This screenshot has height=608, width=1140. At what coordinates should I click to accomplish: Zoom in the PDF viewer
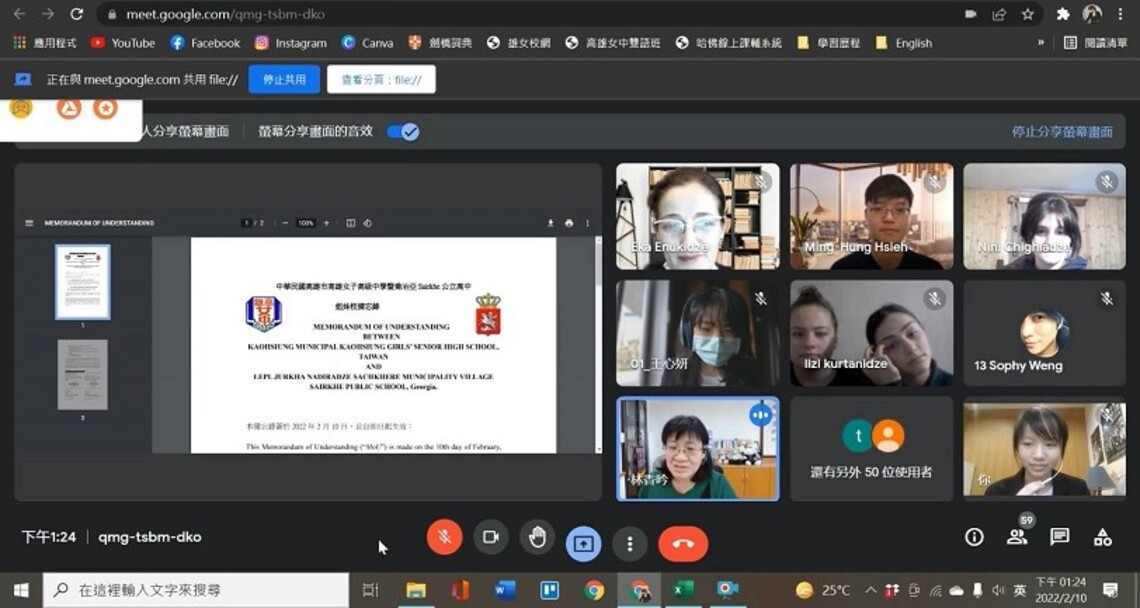click(326, 223)
